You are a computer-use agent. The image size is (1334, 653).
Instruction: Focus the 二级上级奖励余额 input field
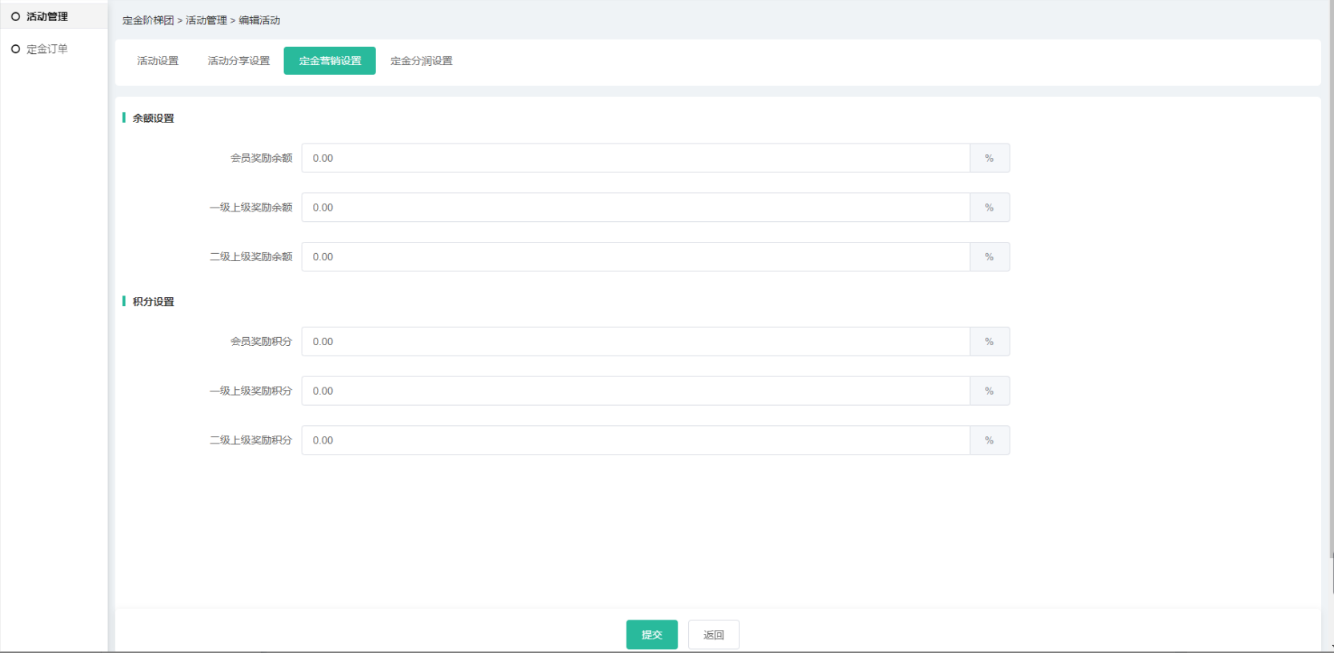click(635, 257)
